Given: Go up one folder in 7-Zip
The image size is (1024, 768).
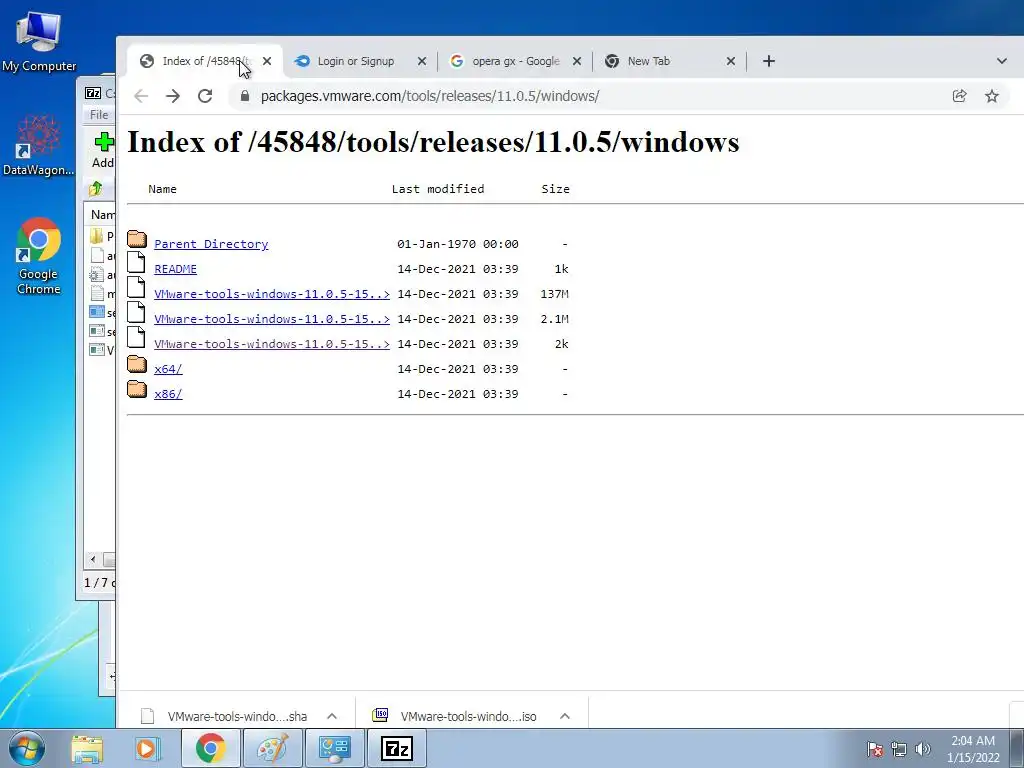Looking at the screenshot, I should click(x=96, y=189).
